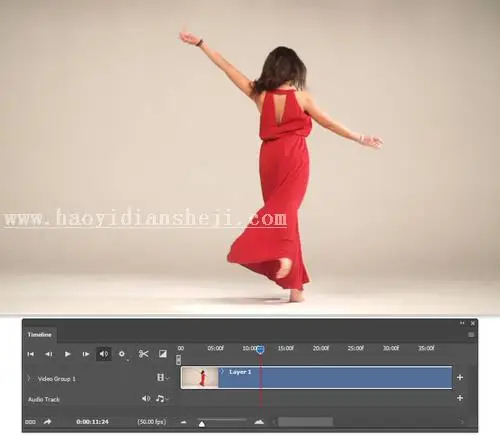Mute the Audio Track speaker
Viewport: 500px width, 435px height.
146,398
